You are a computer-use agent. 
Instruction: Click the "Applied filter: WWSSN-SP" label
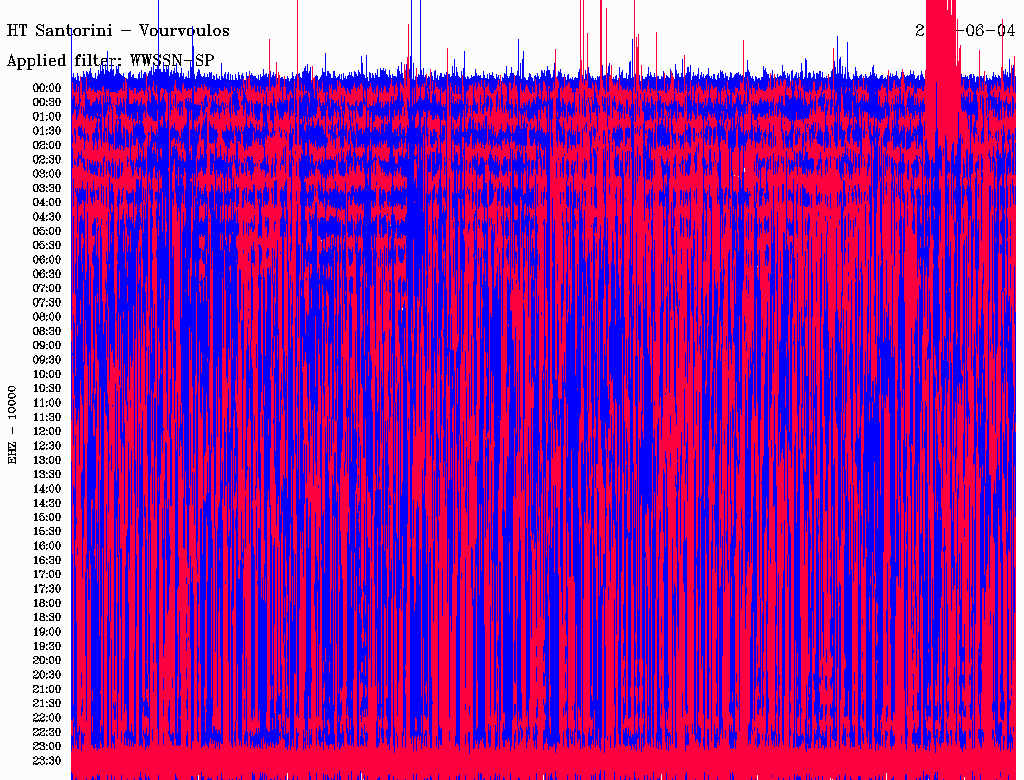[x=110, y=61]
